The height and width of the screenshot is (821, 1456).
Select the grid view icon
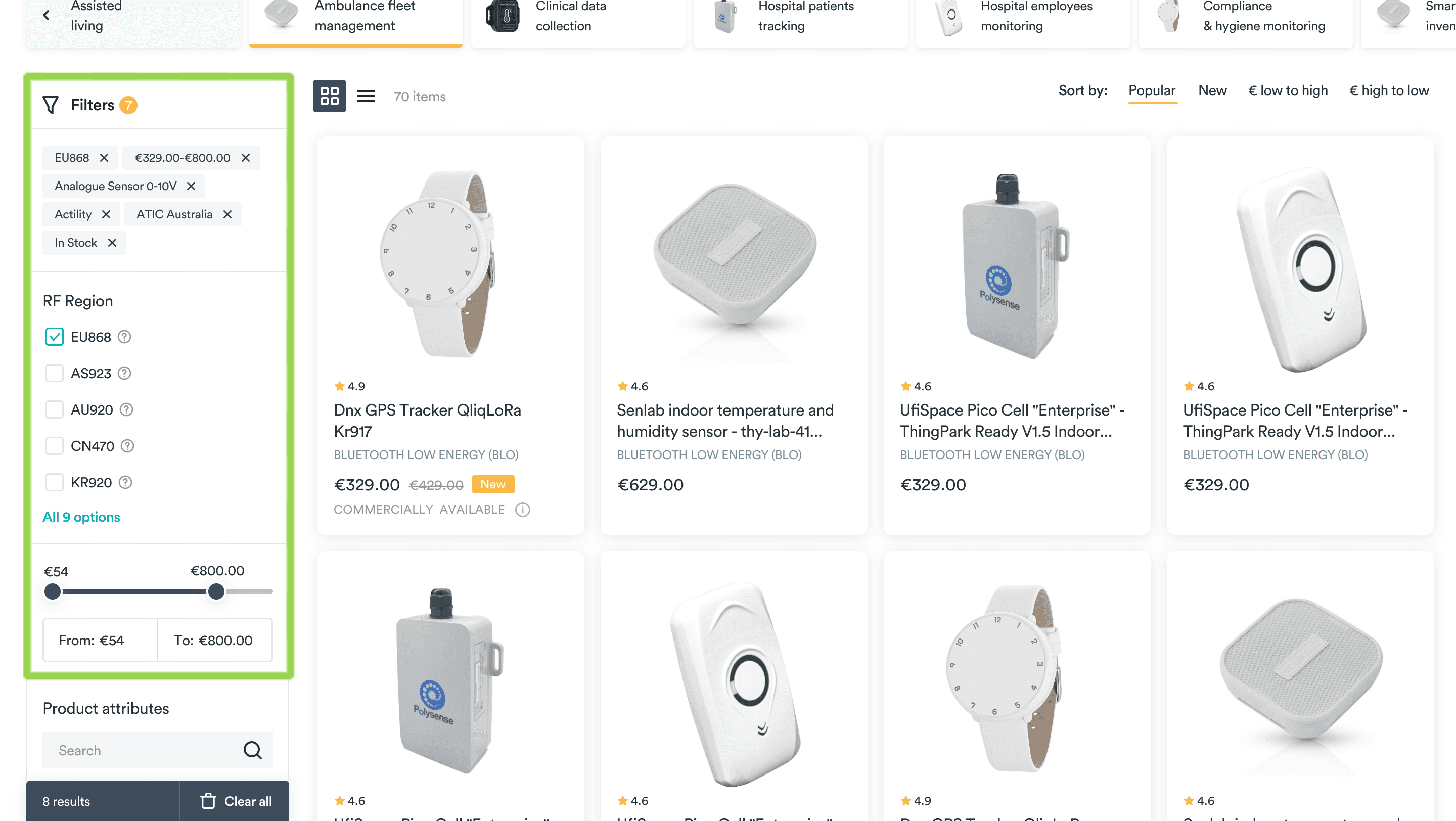pos(330,95)
